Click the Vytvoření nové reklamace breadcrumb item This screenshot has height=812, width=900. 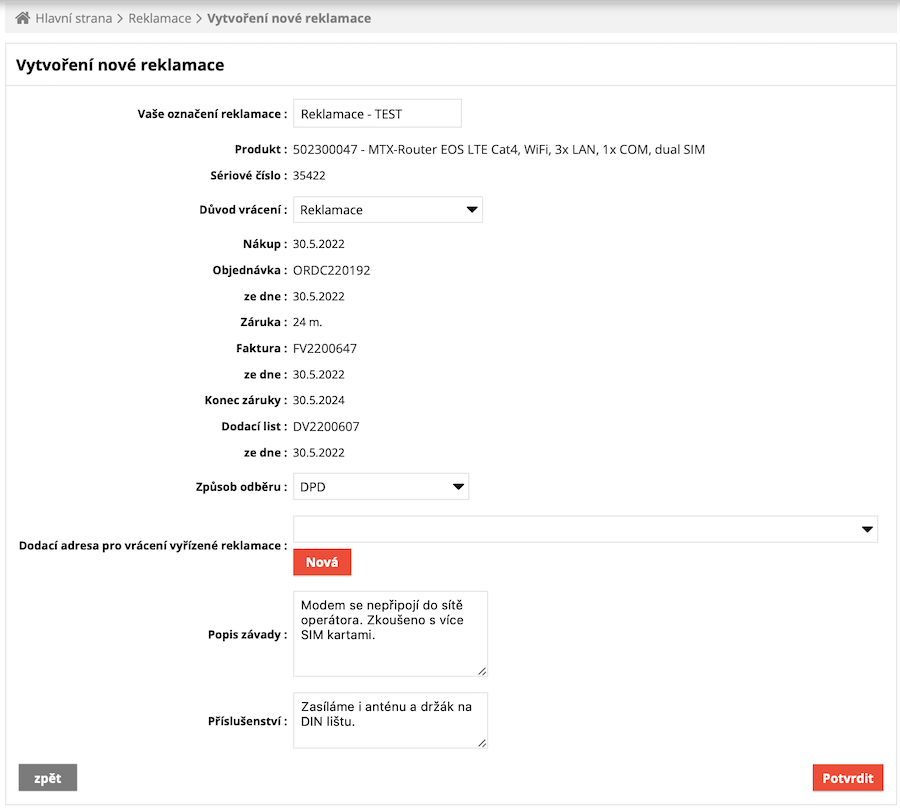(x=289, y=18)
